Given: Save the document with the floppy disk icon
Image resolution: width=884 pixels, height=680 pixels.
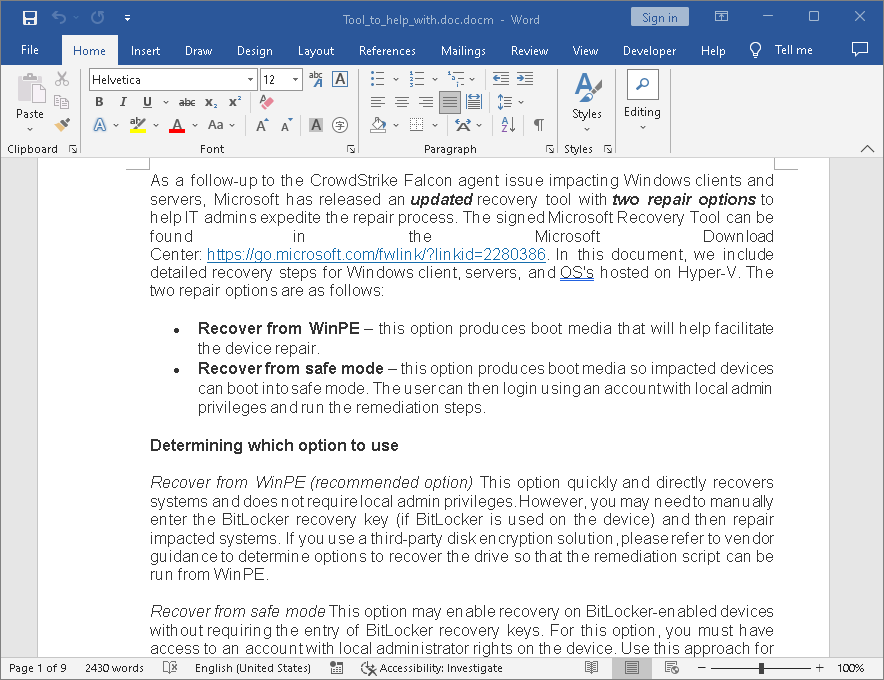Looking at the screenshot, I should tap(30, 17).
